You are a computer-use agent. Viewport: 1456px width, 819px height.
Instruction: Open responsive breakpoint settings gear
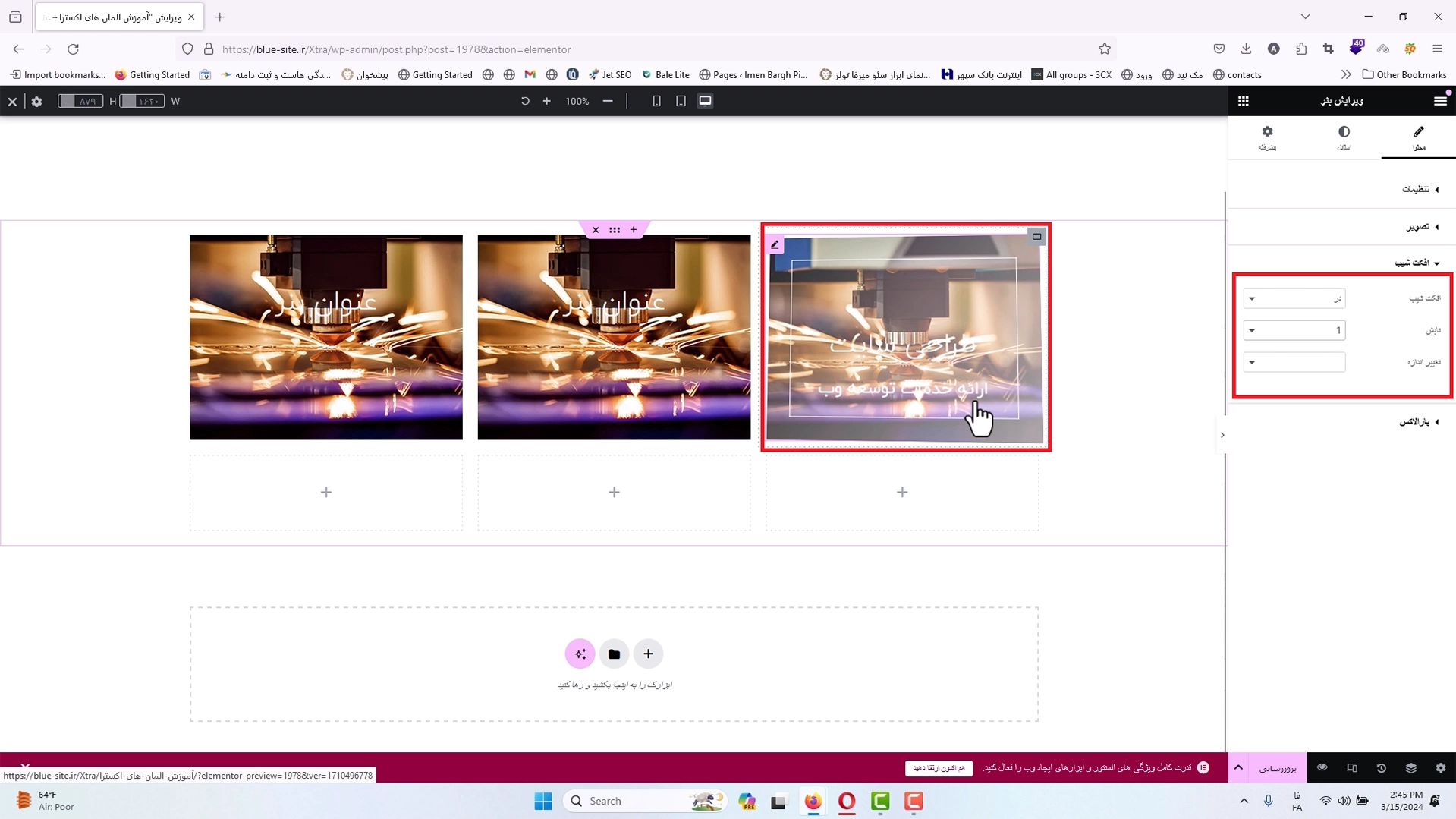click(x=36, y=101)
